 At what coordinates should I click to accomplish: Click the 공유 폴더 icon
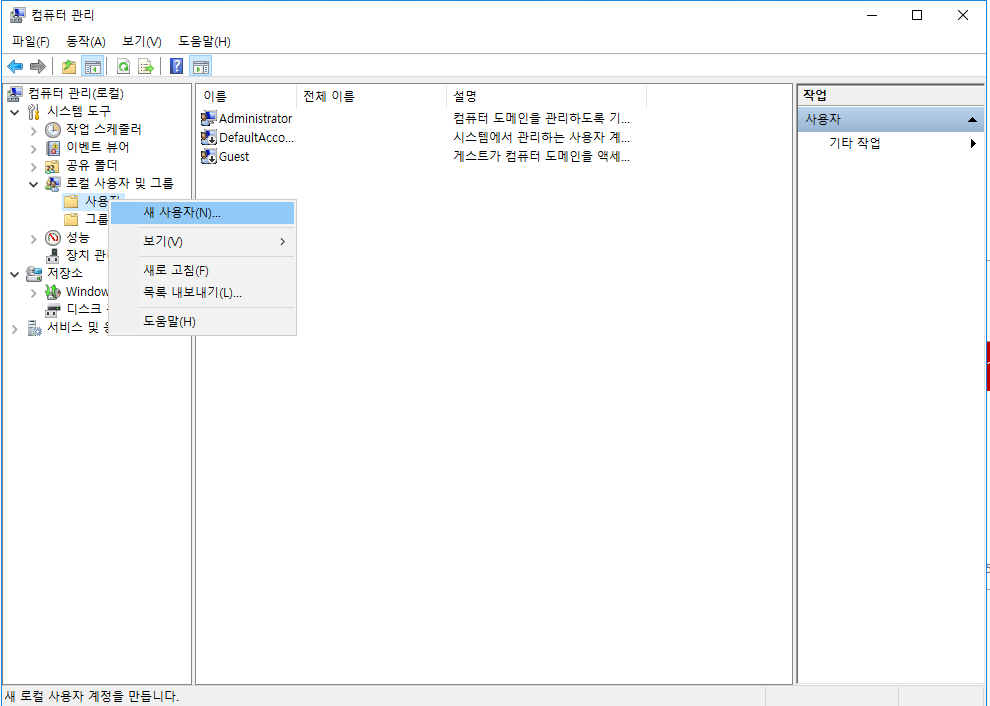click(x=53, y=166)
